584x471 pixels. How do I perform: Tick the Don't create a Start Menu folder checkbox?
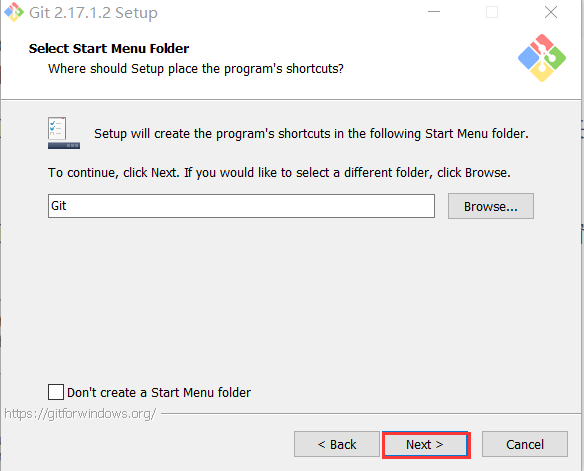click(x=56, y=392)
